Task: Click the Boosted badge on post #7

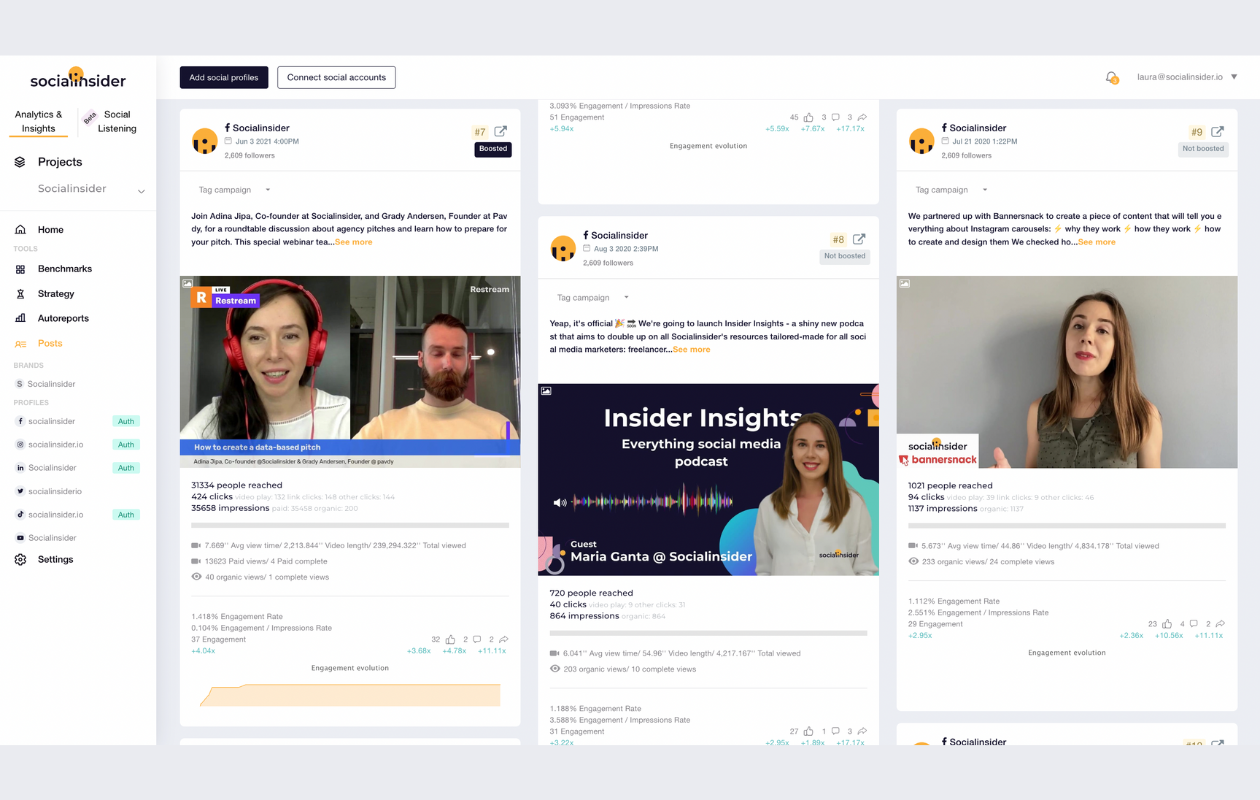Action: (493, 149)
